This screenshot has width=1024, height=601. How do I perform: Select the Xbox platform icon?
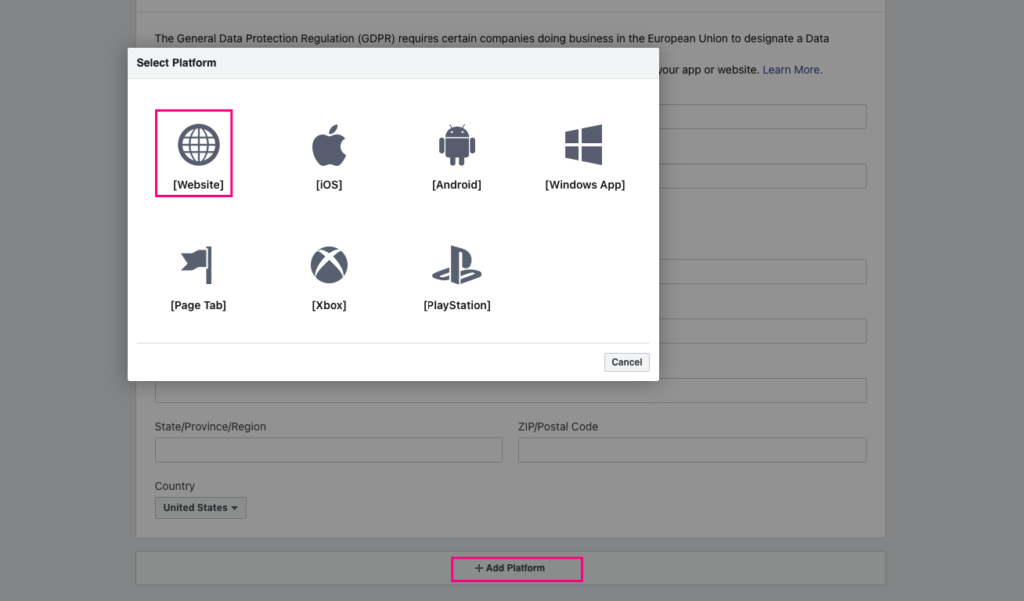[x=329, y=265]
